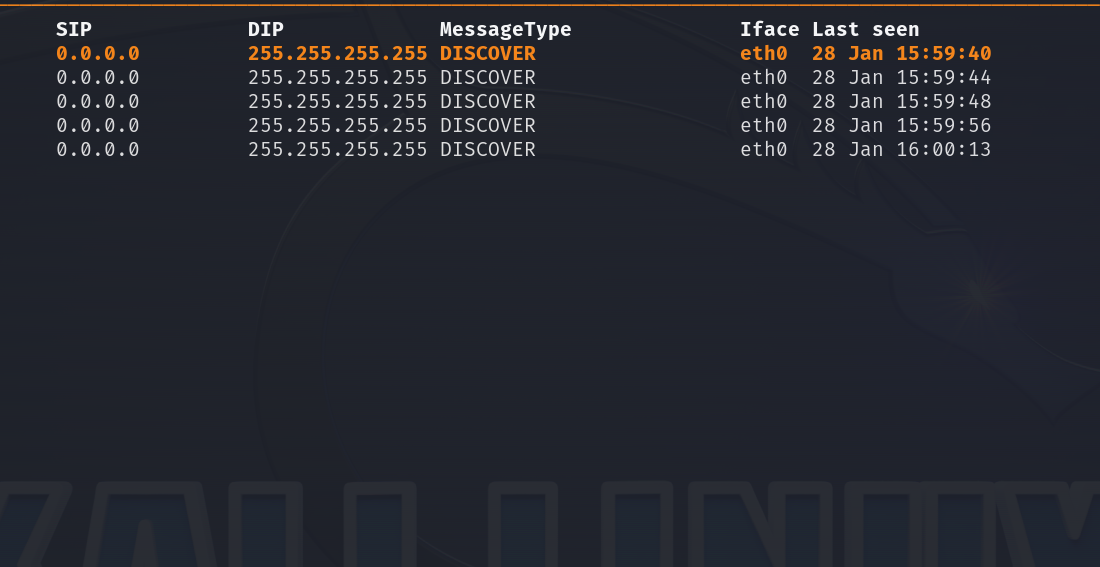Click the orange highlighted DISCOVER message type
The height and width of the screenshot is (567, 1100).
[x=487, y=54]
